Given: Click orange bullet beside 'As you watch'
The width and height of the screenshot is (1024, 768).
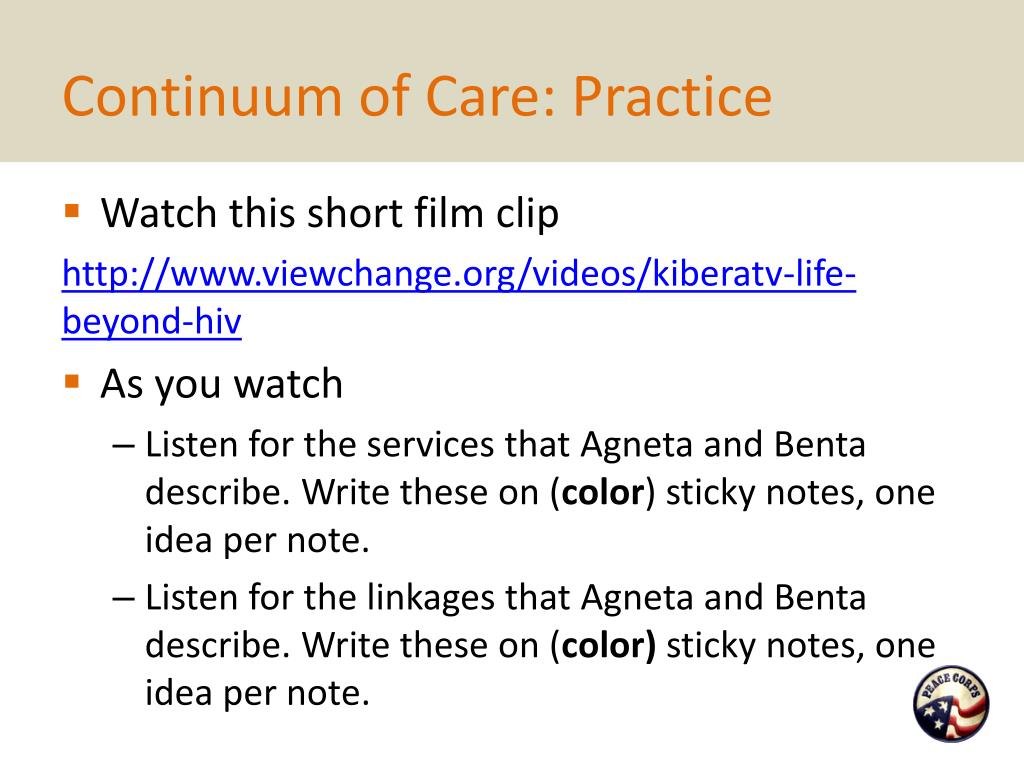Looking at the screenshot, I should tap(72, 381).
